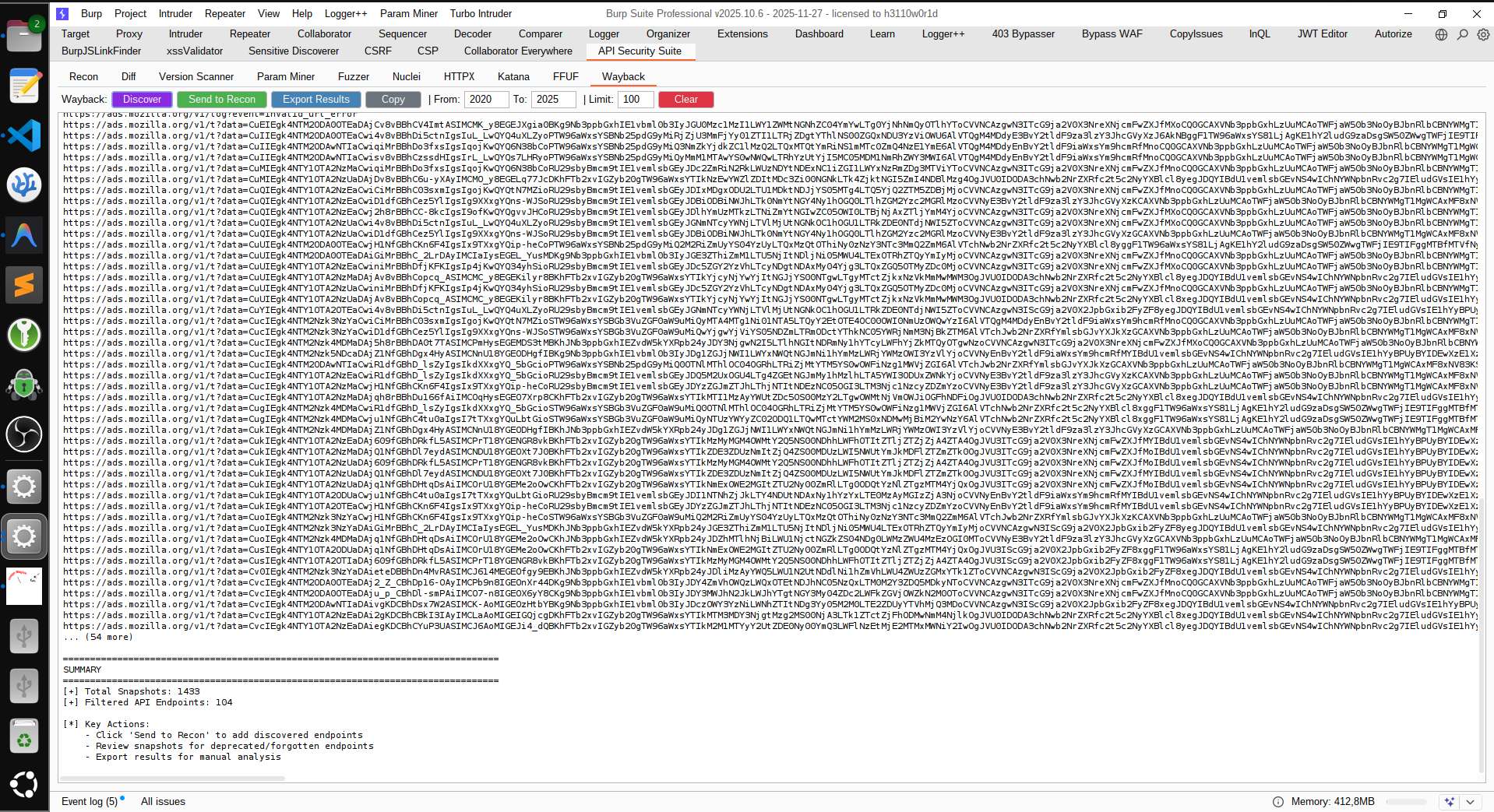Switch to the Autorize tab
The image size is (1494, 812).
(1393, 33)
